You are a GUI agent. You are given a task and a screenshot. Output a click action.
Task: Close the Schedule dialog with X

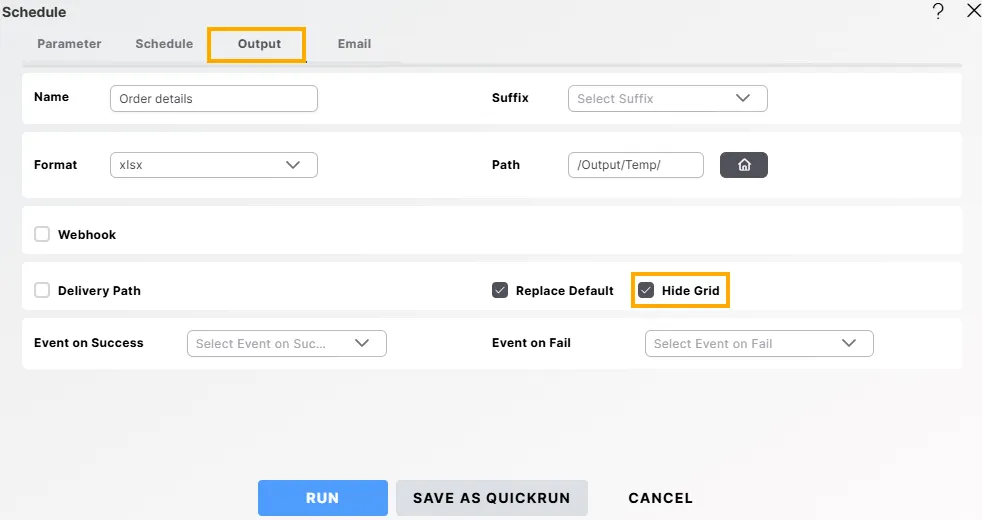[973, 11]
